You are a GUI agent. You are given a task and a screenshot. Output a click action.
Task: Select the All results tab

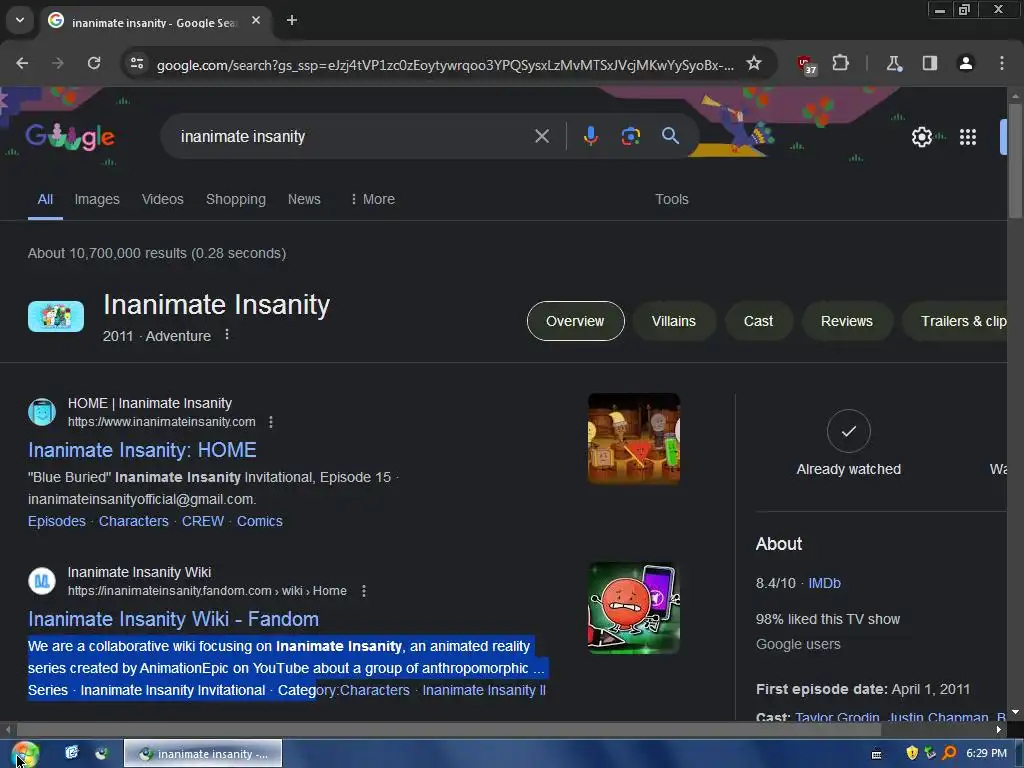pos(45,199)
